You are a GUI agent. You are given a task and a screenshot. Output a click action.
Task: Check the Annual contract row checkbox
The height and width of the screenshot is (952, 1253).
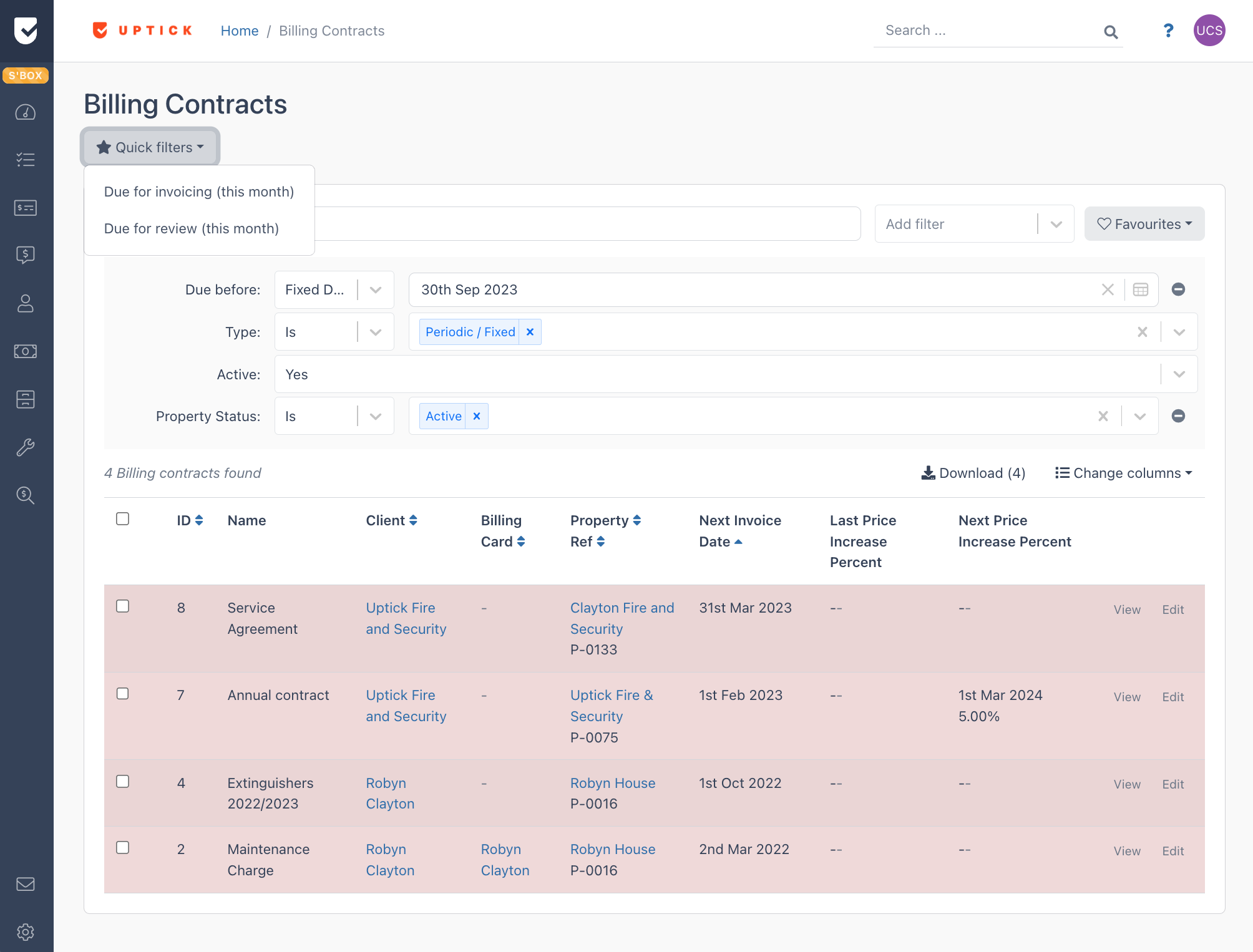click(x=123, y=694)
